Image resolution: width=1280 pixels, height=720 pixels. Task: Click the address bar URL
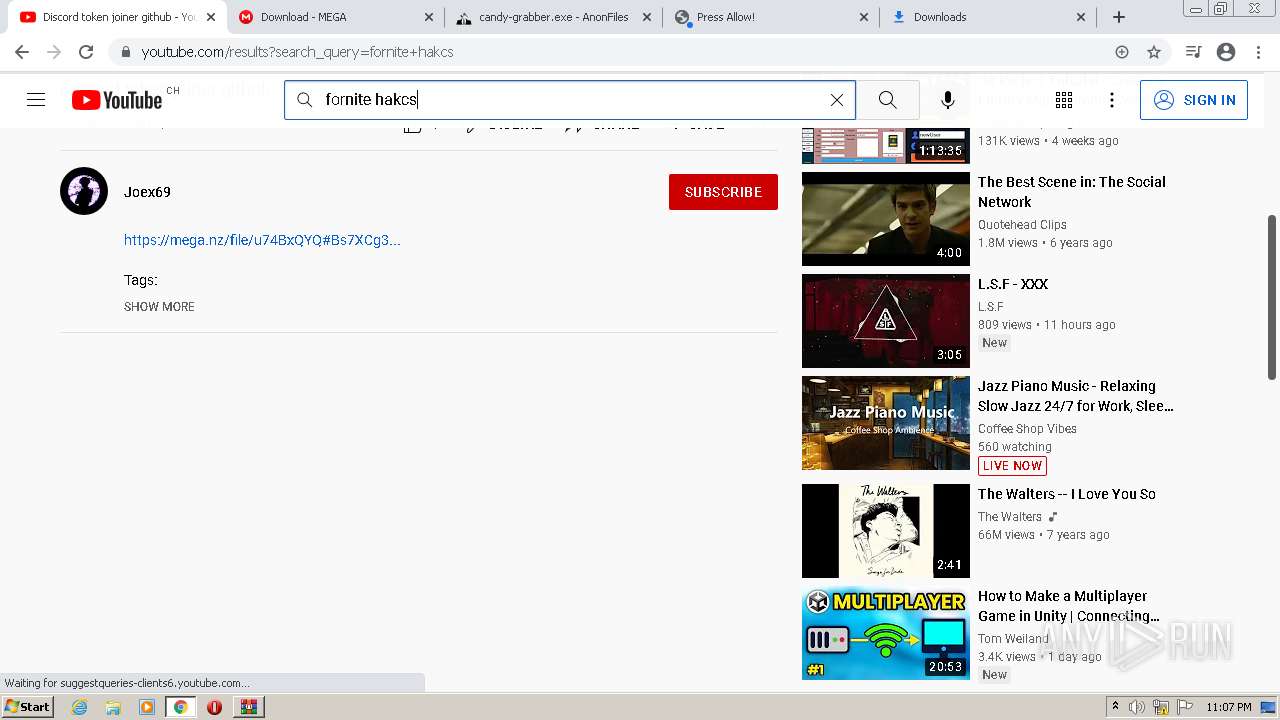pos(297,52)
